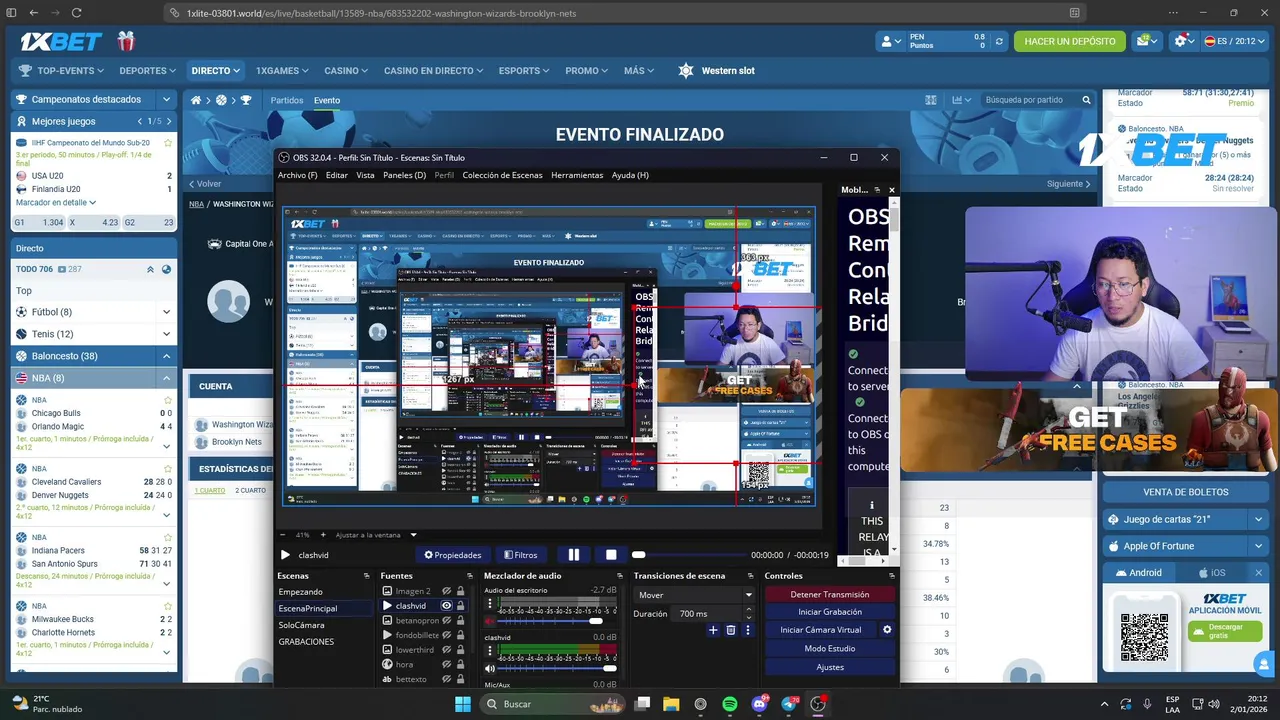Show the fondobillete source
The height and width of the screenshot is (720, 1280).
(447, 635)
